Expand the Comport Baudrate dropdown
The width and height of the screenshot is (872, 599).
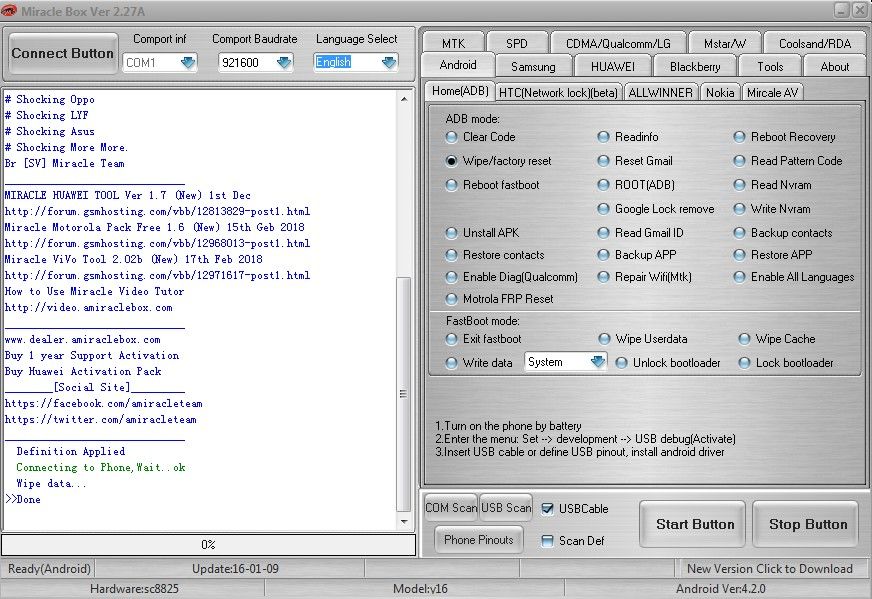283,62
